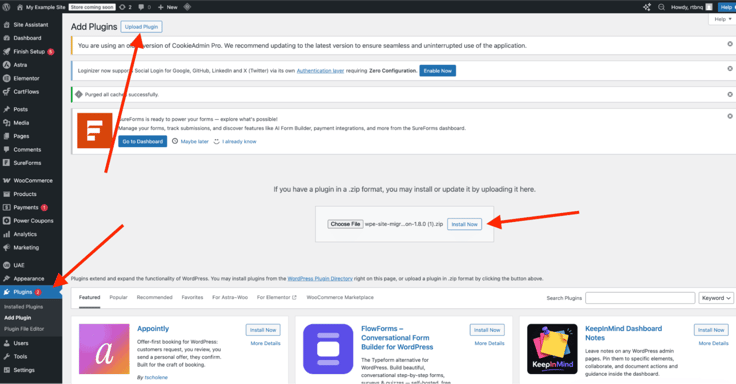This screenshot has width=736, height=384.
Task: Open the WordPress logo menu
Action: (x=7, y=7)
